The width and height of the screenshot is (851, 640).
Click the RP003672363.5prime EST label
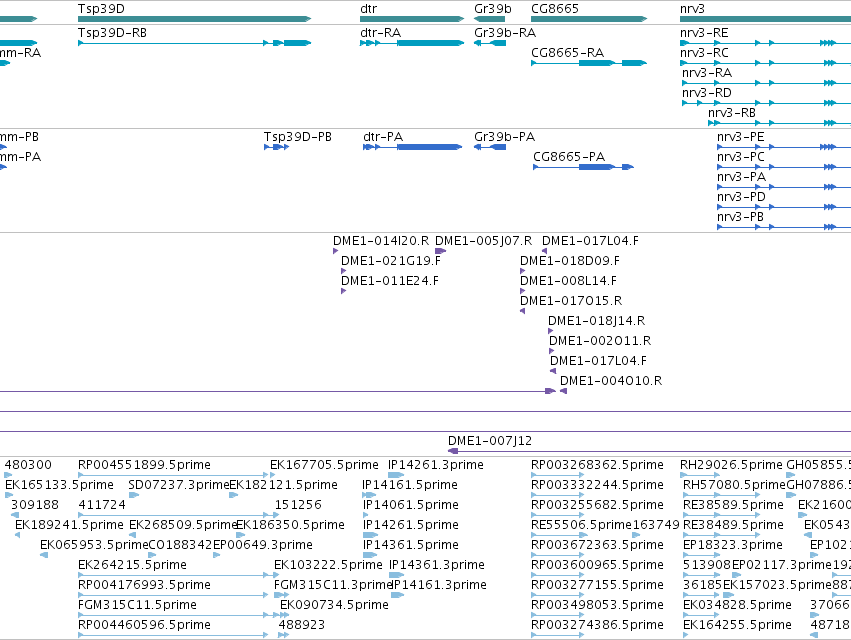[x=598, y=546]
